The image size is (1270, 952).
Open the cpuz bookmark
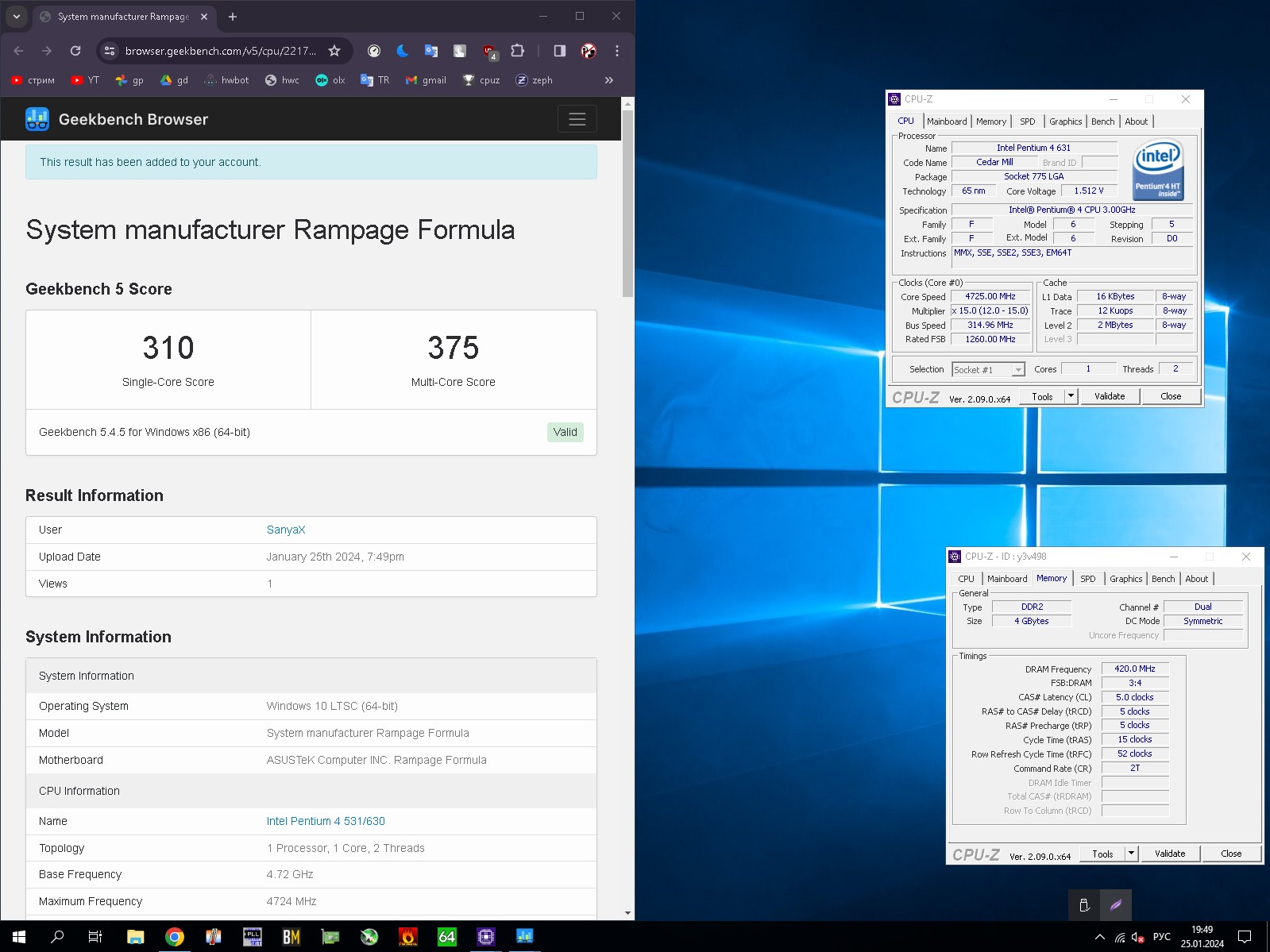(x=481, y=80)
